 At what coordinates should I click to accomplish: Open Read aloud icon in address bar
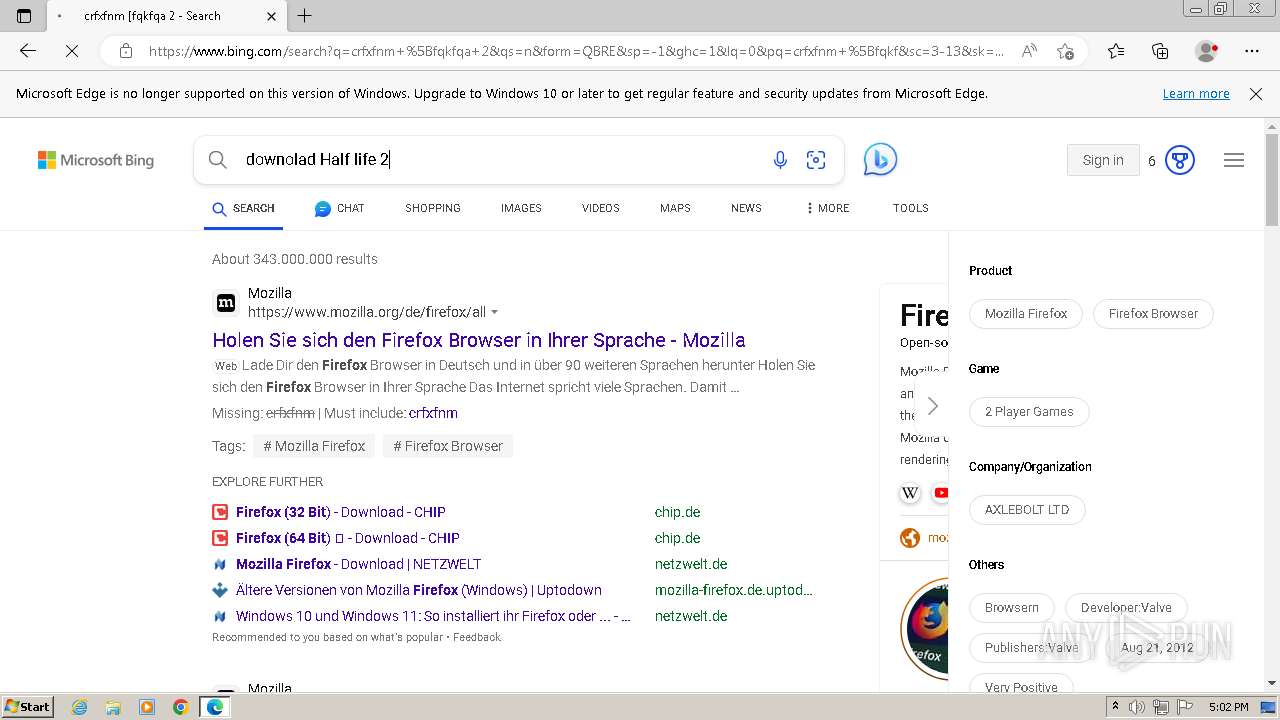click(1028, 51)
